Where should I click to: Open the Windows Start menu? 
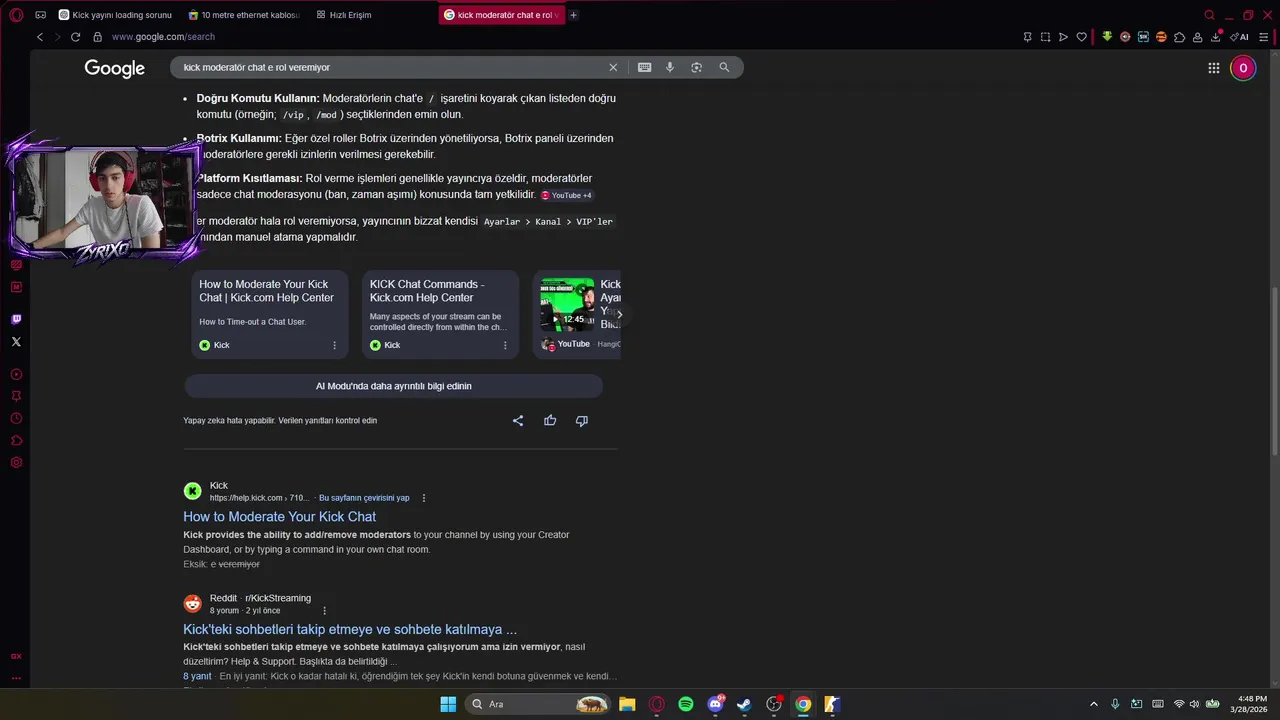tap(448, 704)
